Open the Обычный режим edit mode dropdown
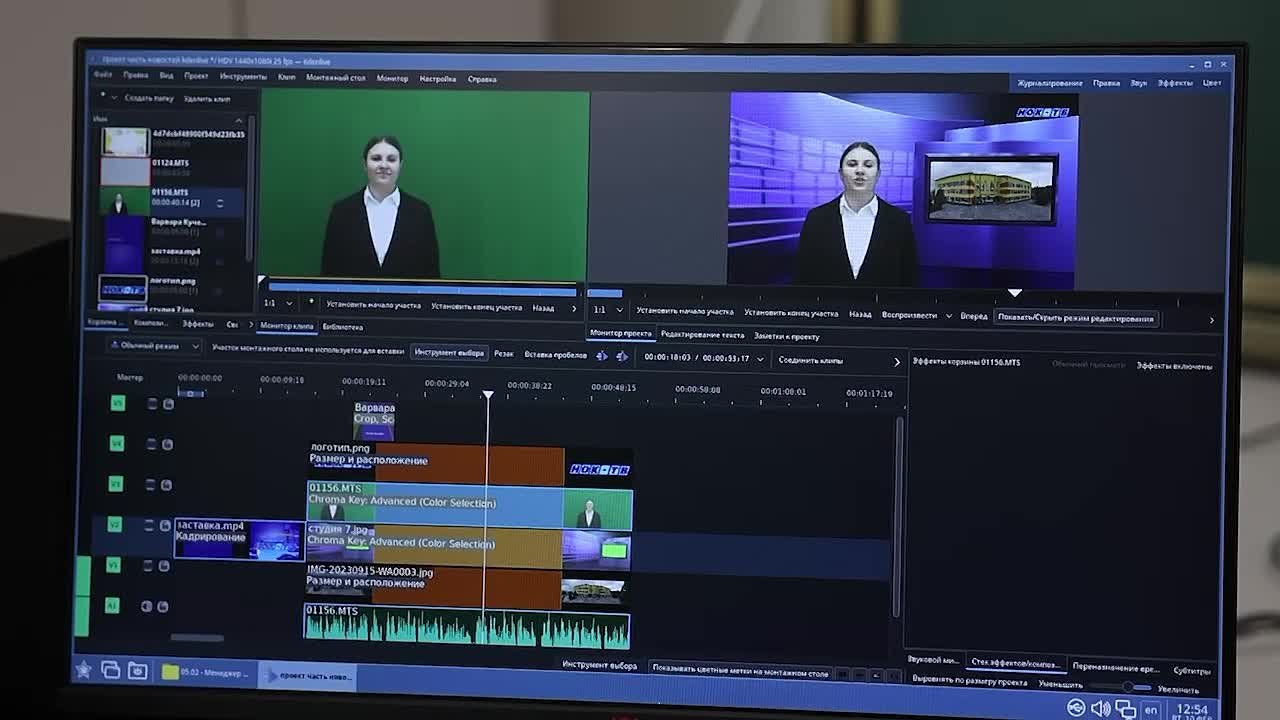Image resolution: width=1280 pixels, height=720 pixels. click(x=154, y=346)
